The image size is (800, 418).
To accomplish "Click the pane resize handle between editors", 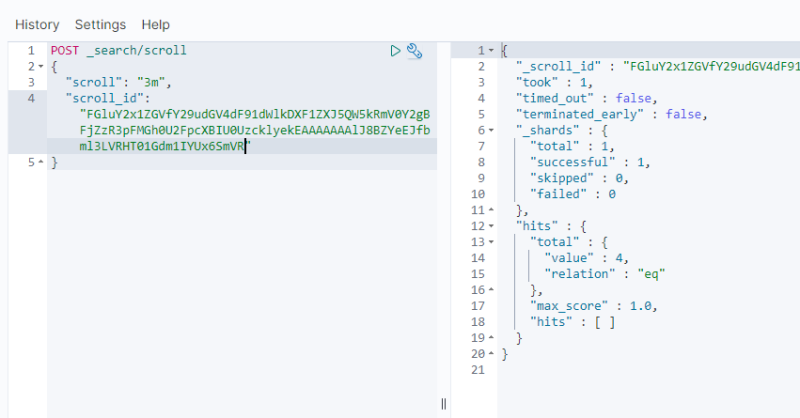I will (443, 404).
